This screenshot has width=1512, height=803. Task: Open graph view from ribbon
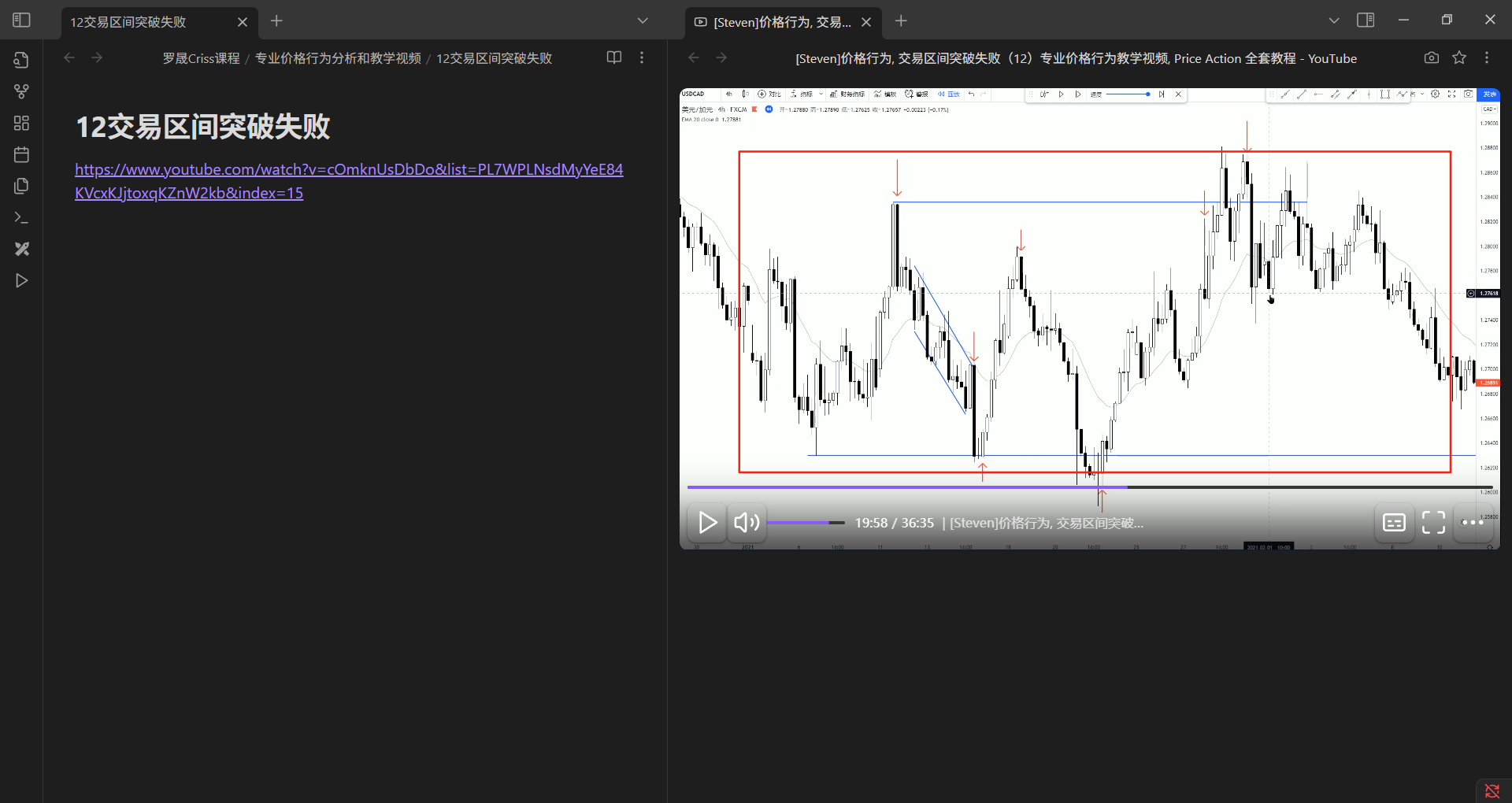(21, 91)
